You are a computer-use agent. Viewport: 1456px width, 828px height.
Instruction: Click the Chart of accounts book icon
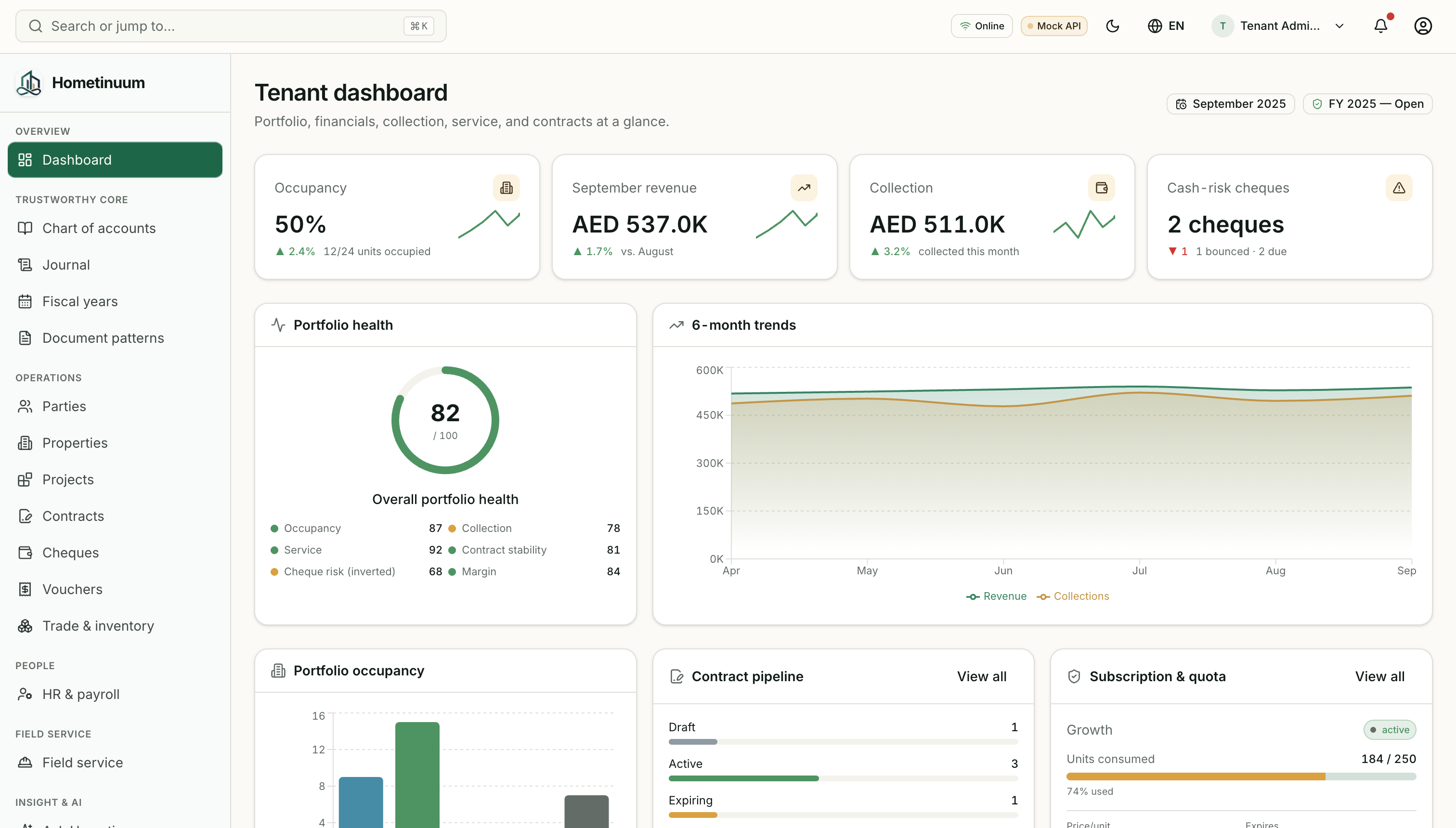pyautogui.click(x=25, y=228)
